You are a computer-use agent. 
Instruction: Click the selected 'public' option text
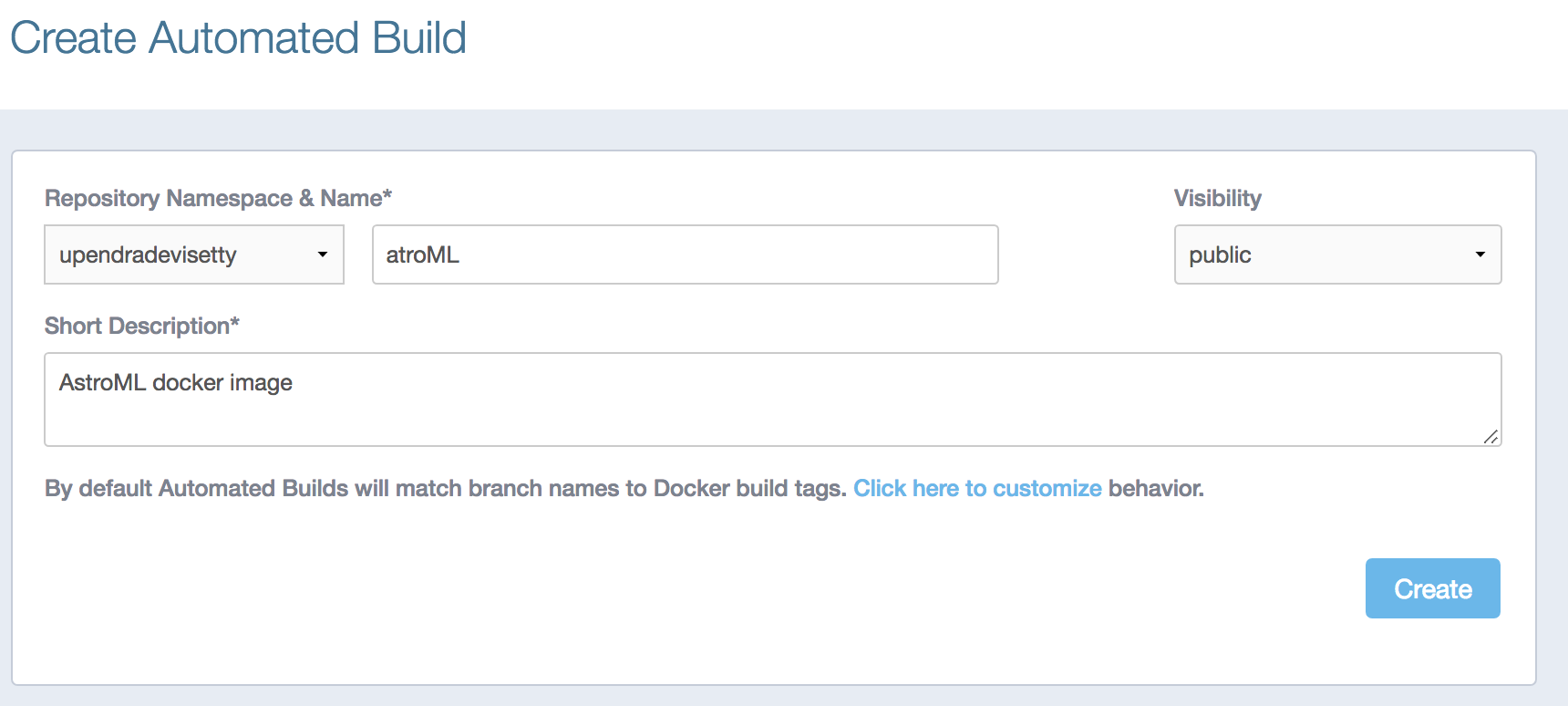[x=1220, y=255]
